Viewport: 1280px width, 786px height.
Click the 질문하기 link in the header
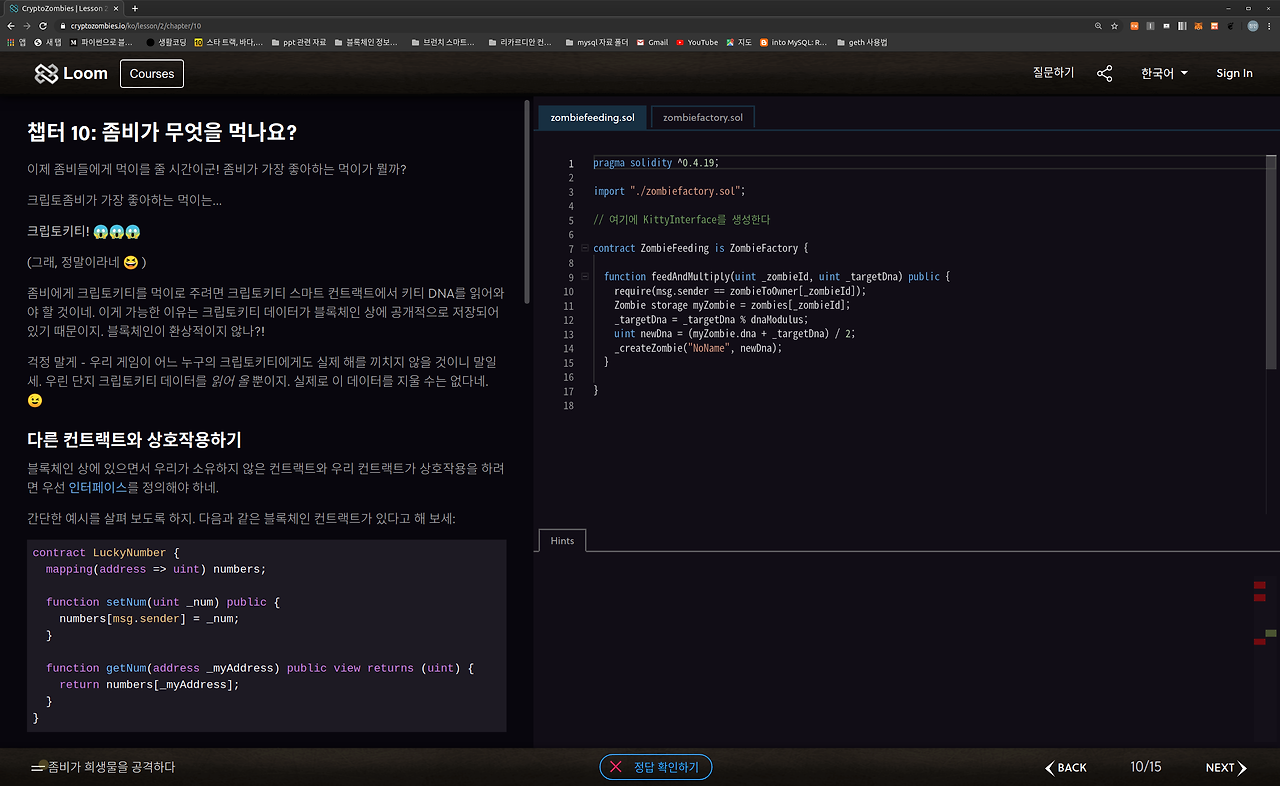(1053, 73)
